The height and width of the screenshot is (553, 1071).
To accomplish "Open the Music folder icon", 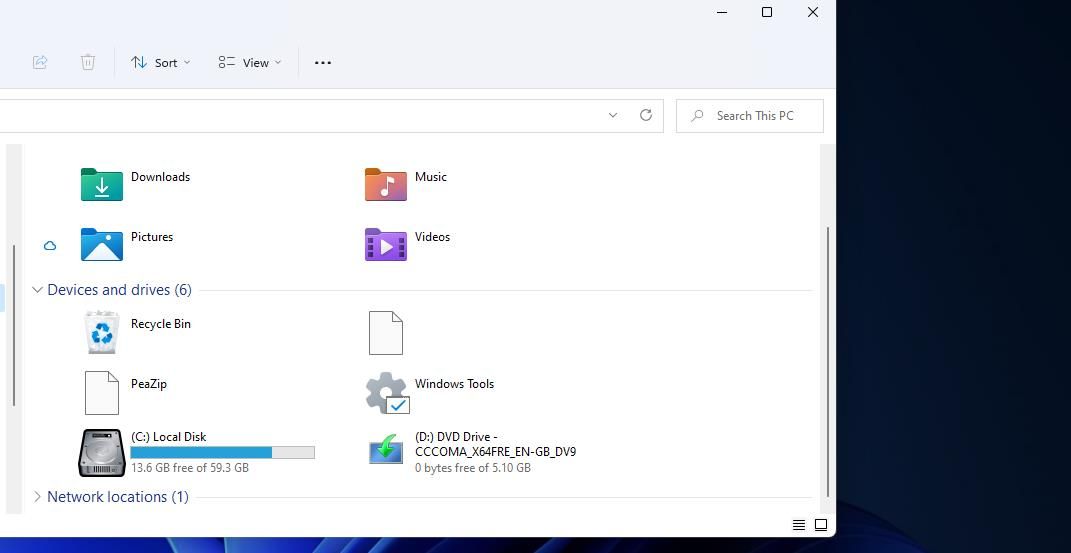I will (x=385, y=185).
